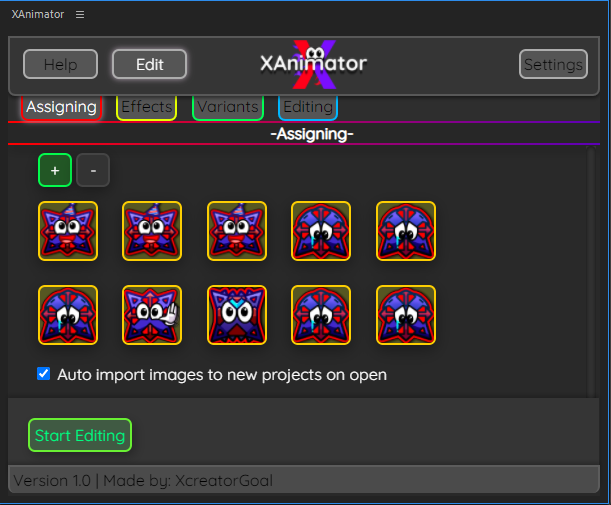Select first crying character in bottom row

point(68,315)
